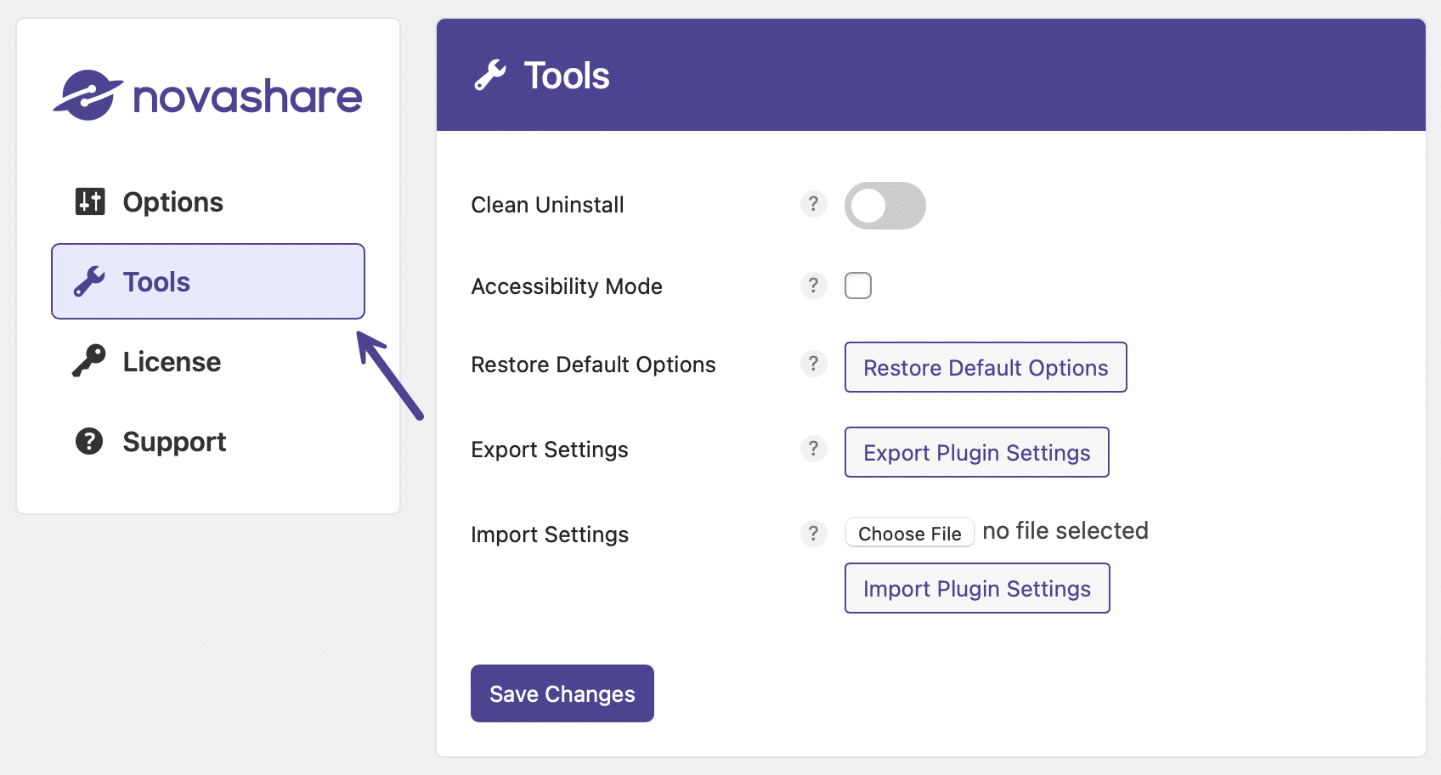The height and width of the screenshot is (775, 1441).
Task: Click Restore Default Options
Action: tap(985, 366)
